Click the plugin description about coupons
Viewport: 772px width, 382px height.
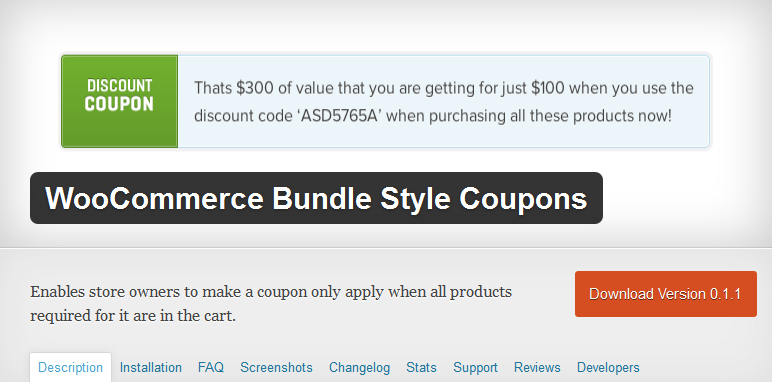click(271, 303)
